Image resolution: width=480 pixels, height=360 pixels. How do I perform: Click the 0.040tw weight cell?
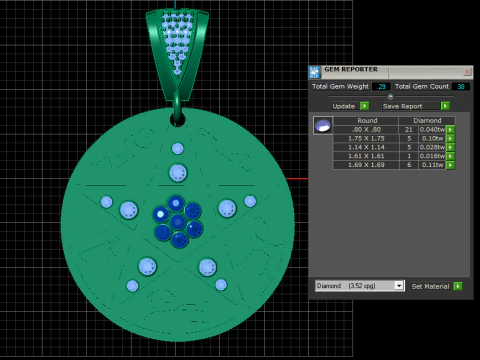click(x=432, y=129)
